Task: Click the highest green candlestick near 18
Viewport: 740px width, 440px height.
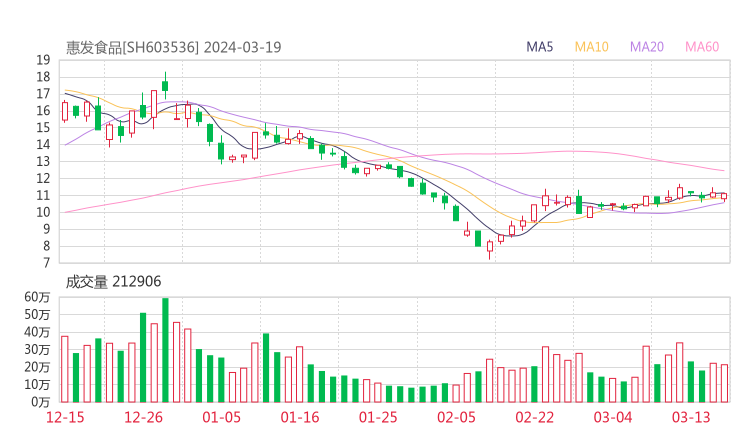Action: pyautogui.click(x=165, y=85)
